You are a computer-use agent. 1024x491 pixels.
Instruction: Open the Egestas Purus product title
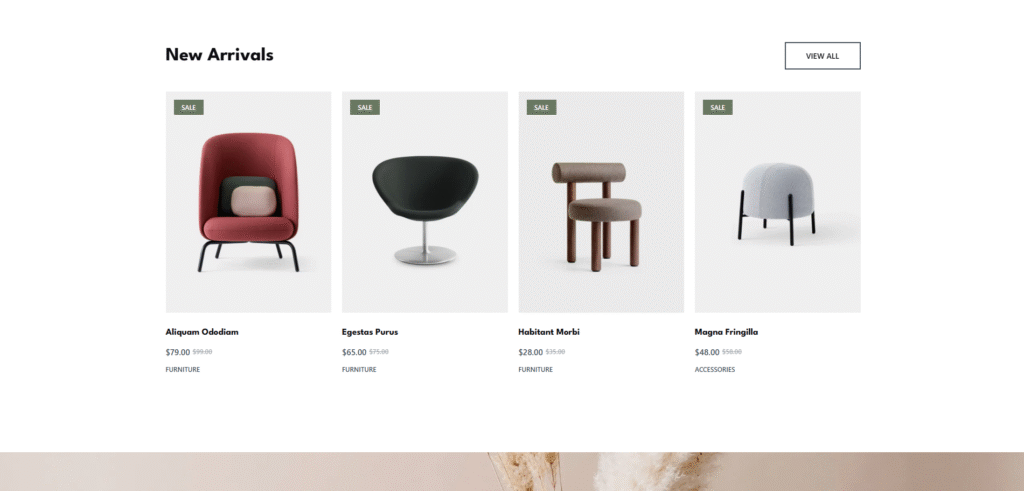(x=370, y=332)
